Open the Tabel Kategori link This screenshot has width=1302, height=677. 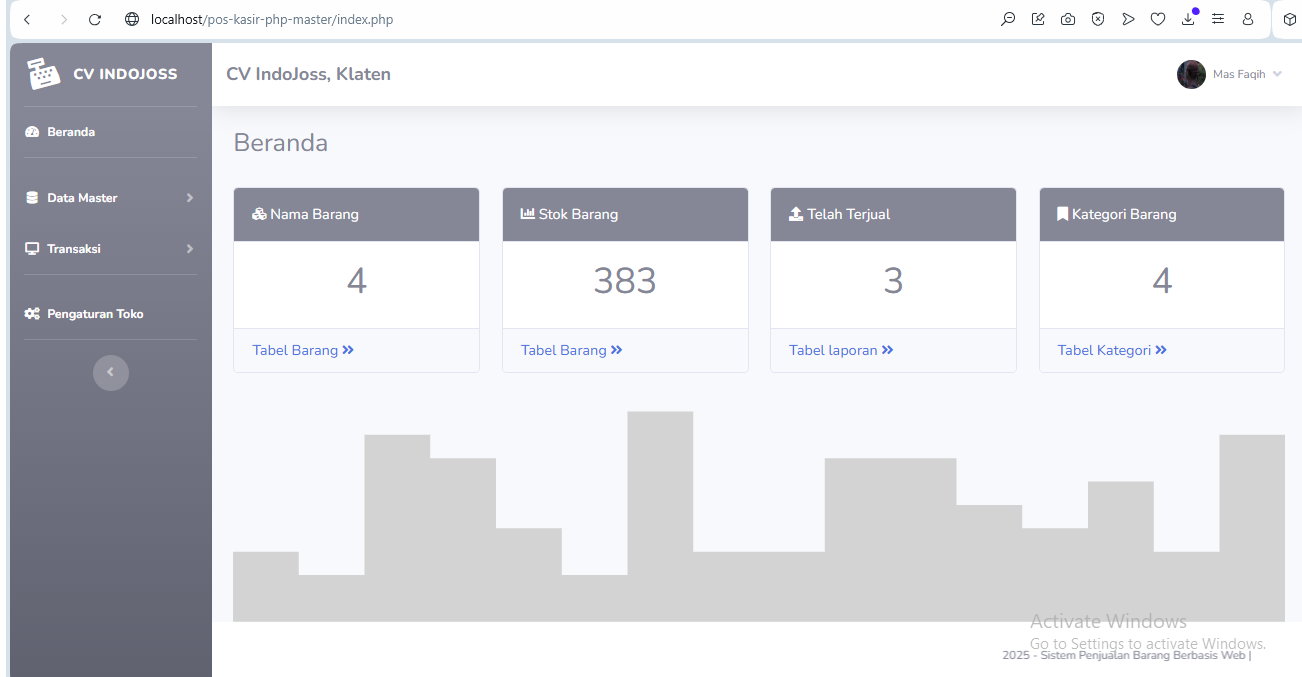point(1112,350)
